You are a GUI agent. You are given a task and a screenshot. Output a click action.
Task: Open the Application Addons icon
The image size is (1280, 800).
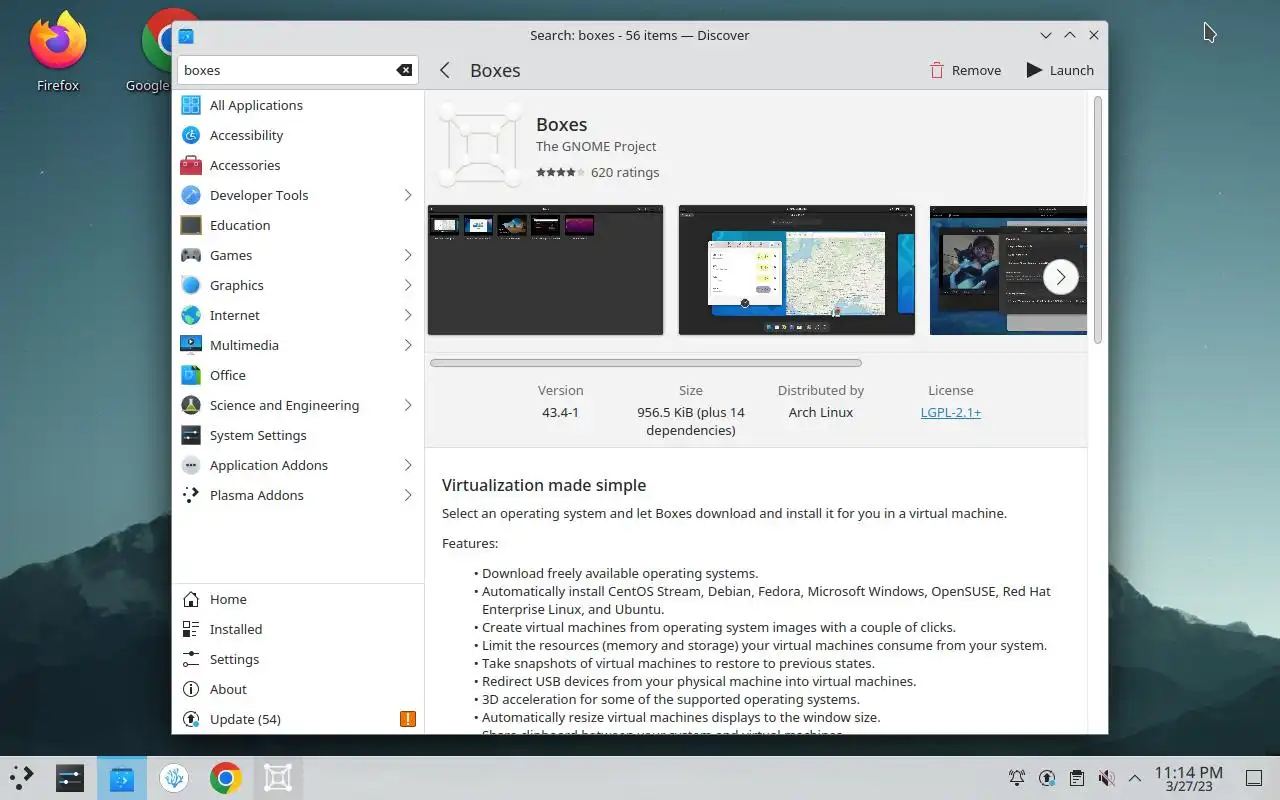[191, 465]
